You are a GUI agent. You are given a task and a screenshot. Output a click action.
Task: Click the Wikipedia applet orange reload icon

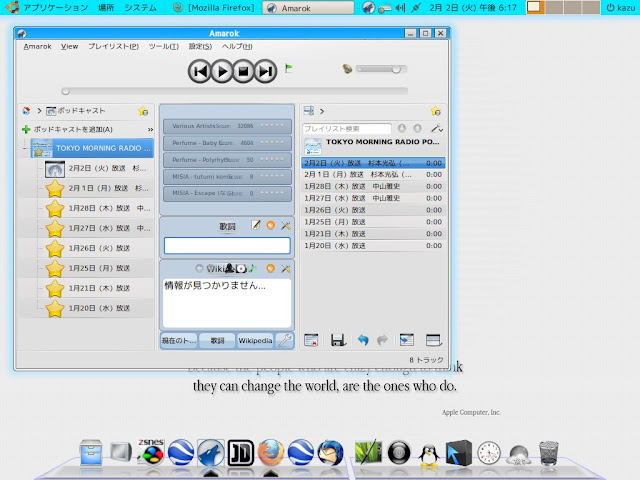click(271, 268)
